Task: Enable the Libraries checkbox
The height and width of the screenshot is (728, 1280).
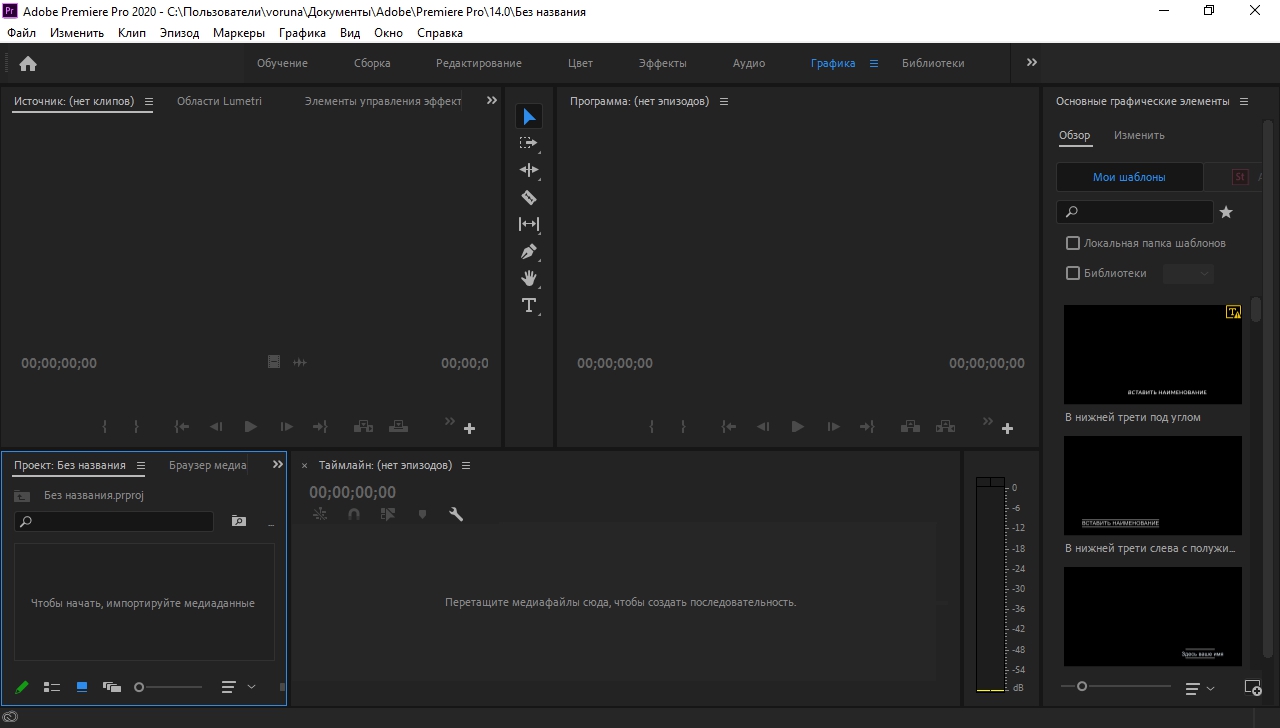Action: click(1073, 273)
